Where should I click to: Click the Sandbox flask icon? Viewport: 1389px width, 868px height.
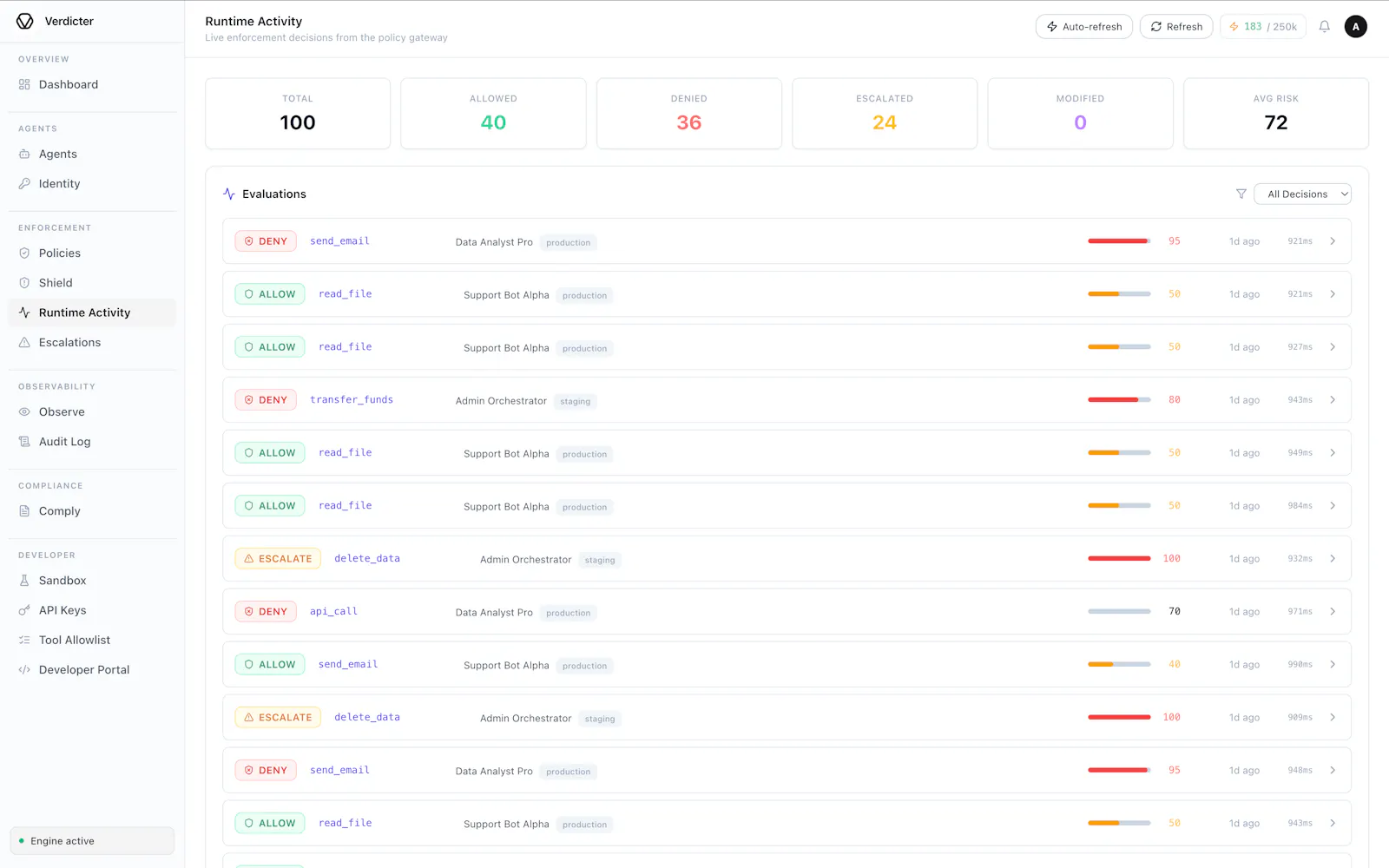tap(24, 581)
